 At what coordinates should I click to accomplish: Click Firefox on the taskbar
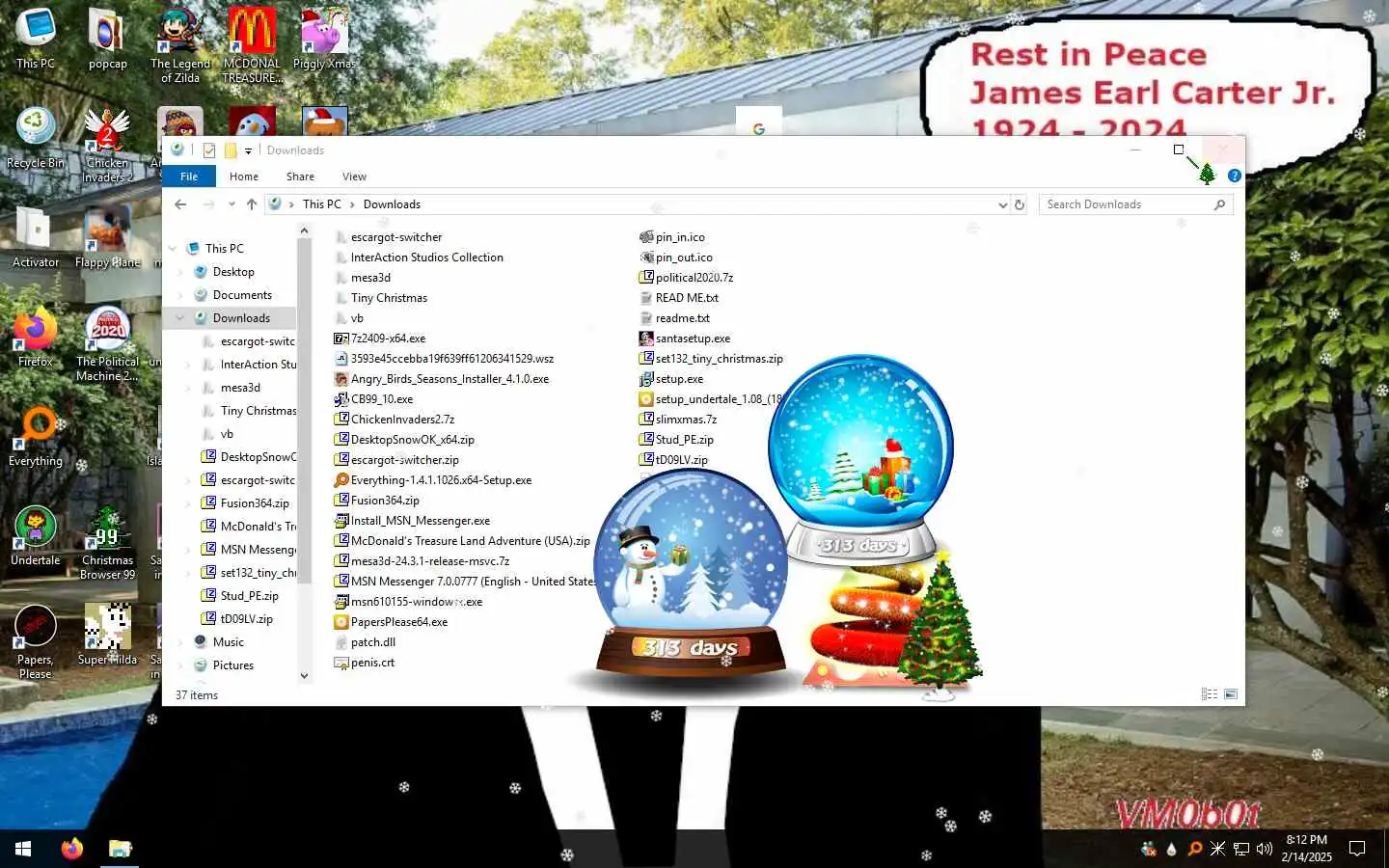72,849
